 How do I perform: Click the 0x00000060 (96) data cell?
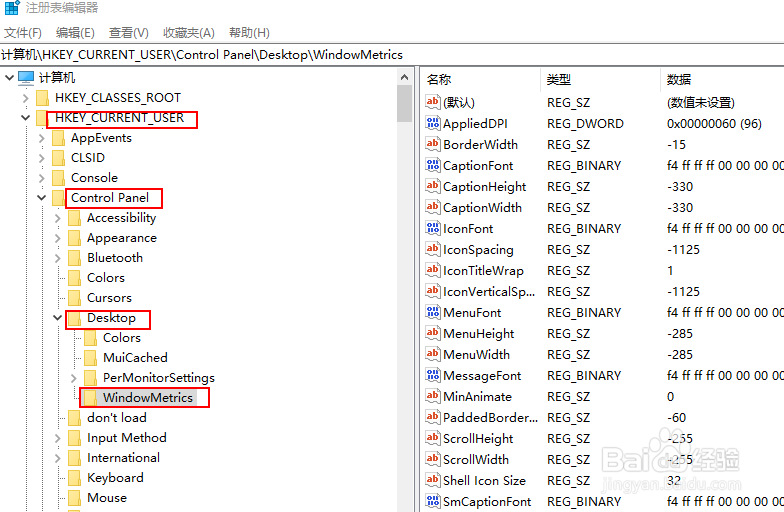click(714, 123)
